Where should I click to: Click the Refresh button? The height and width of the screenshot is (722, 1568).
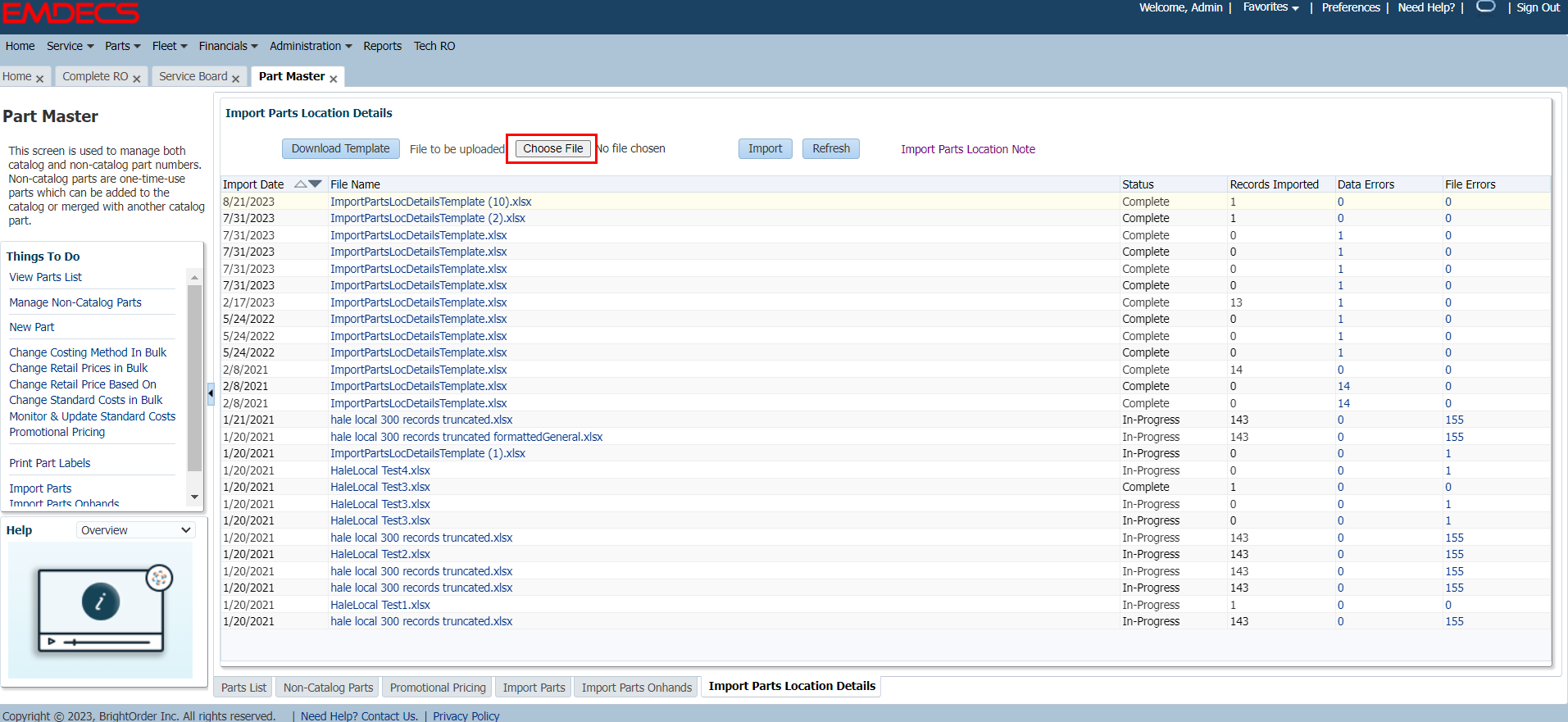click(x=831, y=148)
